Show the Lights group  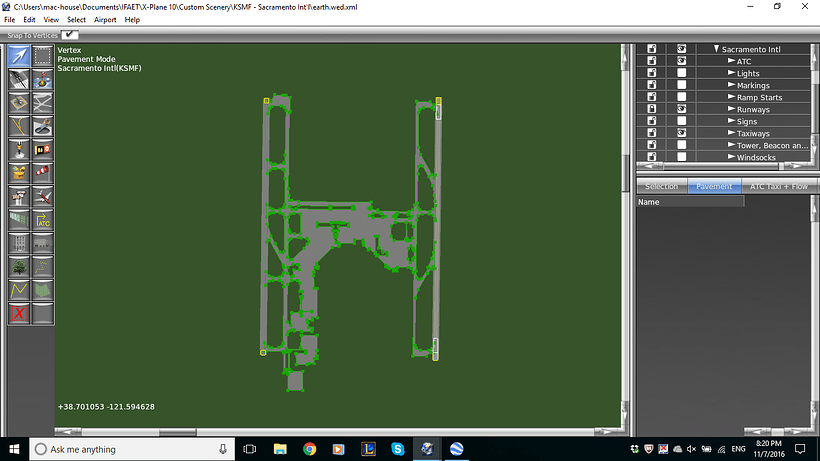click(681, 73)
